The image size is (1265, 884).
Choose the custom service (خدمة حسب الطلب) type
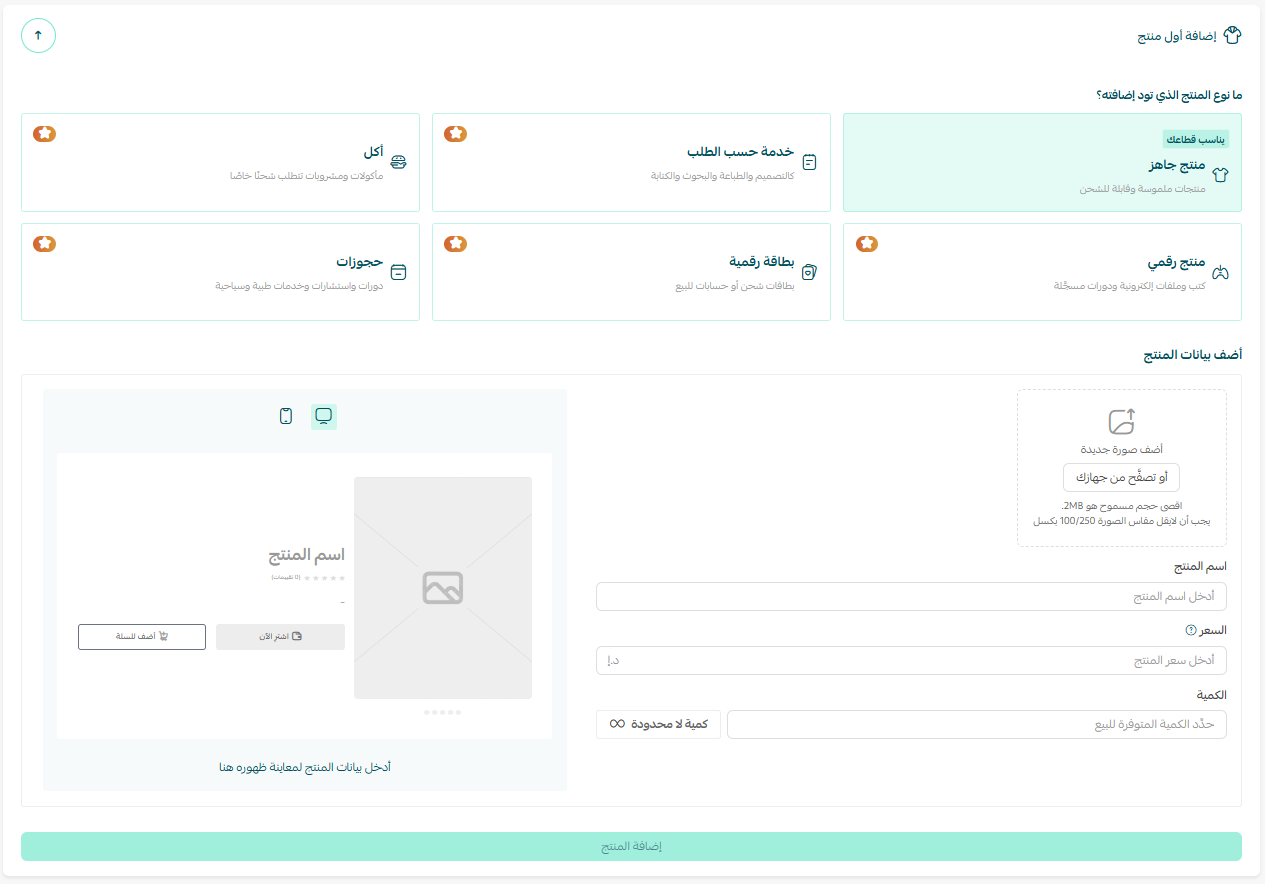pos(630,162)
